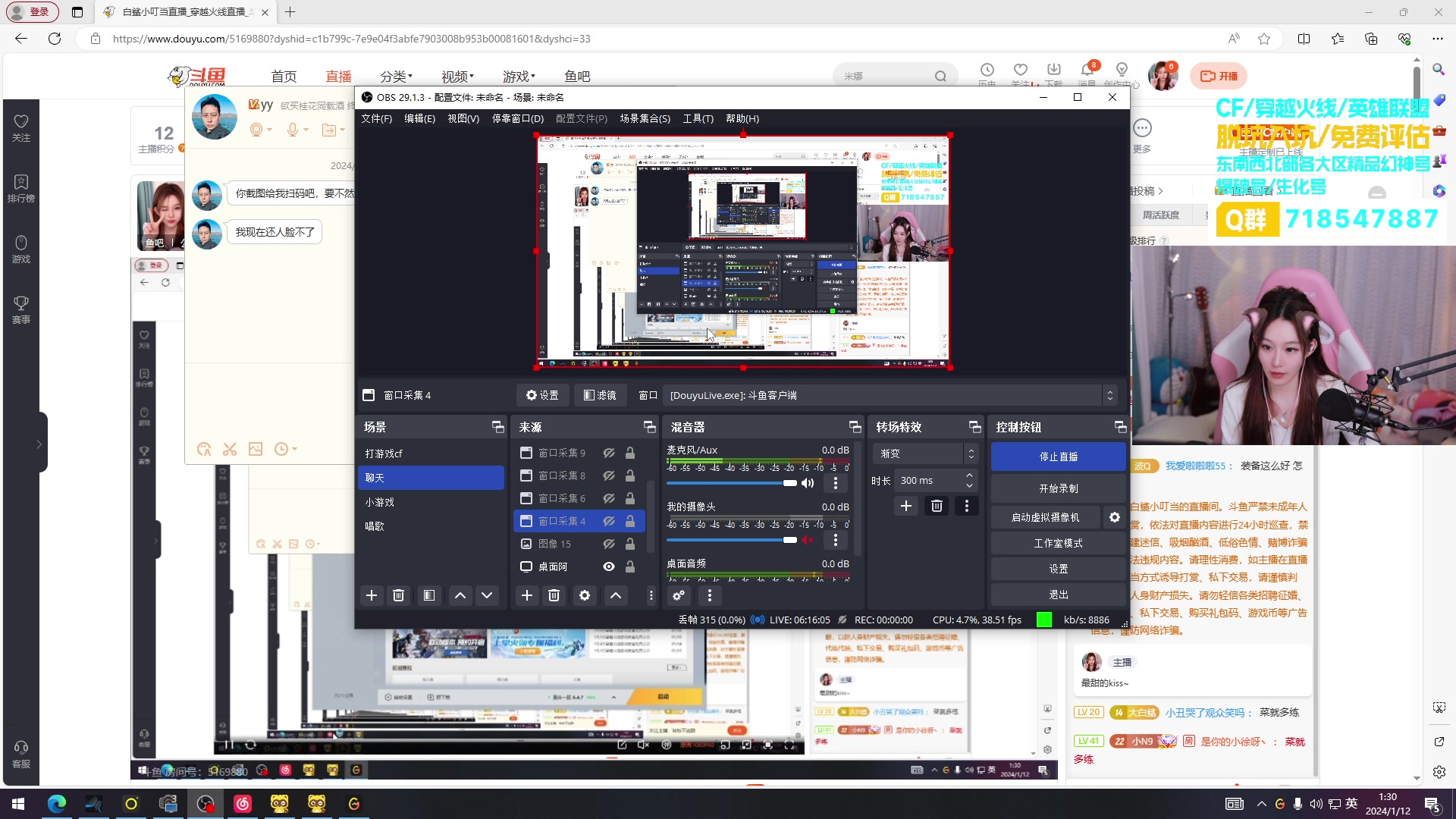Mute 麦克风/Aux speaker icon
The width and height of the screenshot is (1456, 819).
point(808,483)
